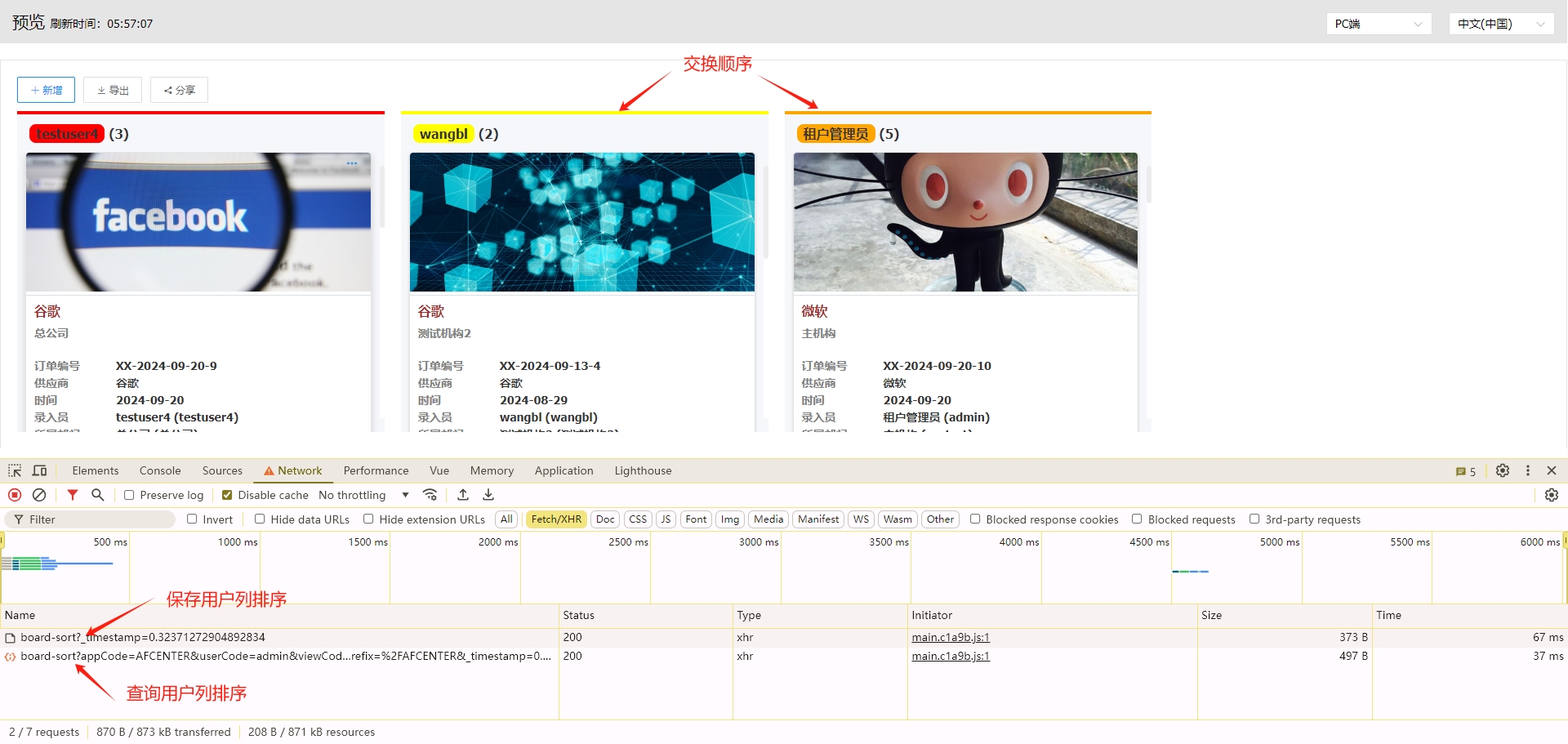Select the inspect element picker icon
The image size is (1568, 744).
(15, 471)
